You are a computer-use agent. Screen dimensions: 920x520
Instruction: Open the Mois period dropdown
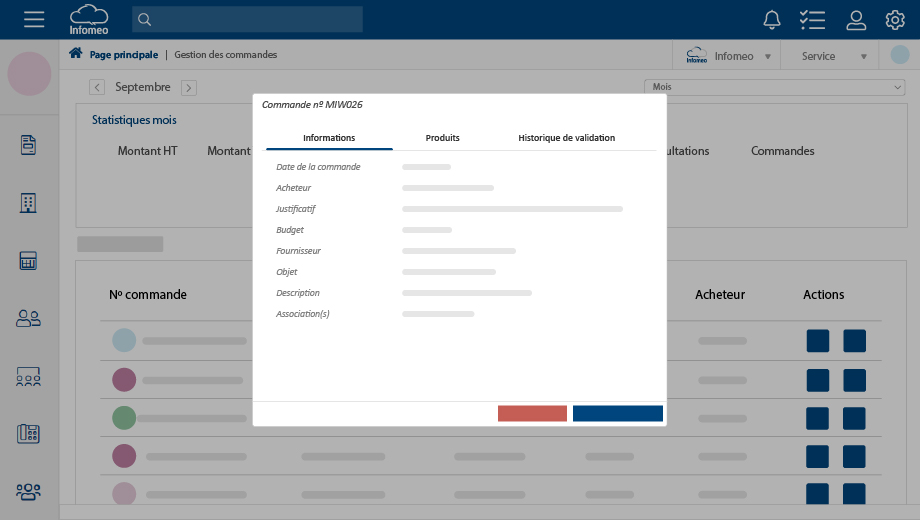click(x=774, y=87)
